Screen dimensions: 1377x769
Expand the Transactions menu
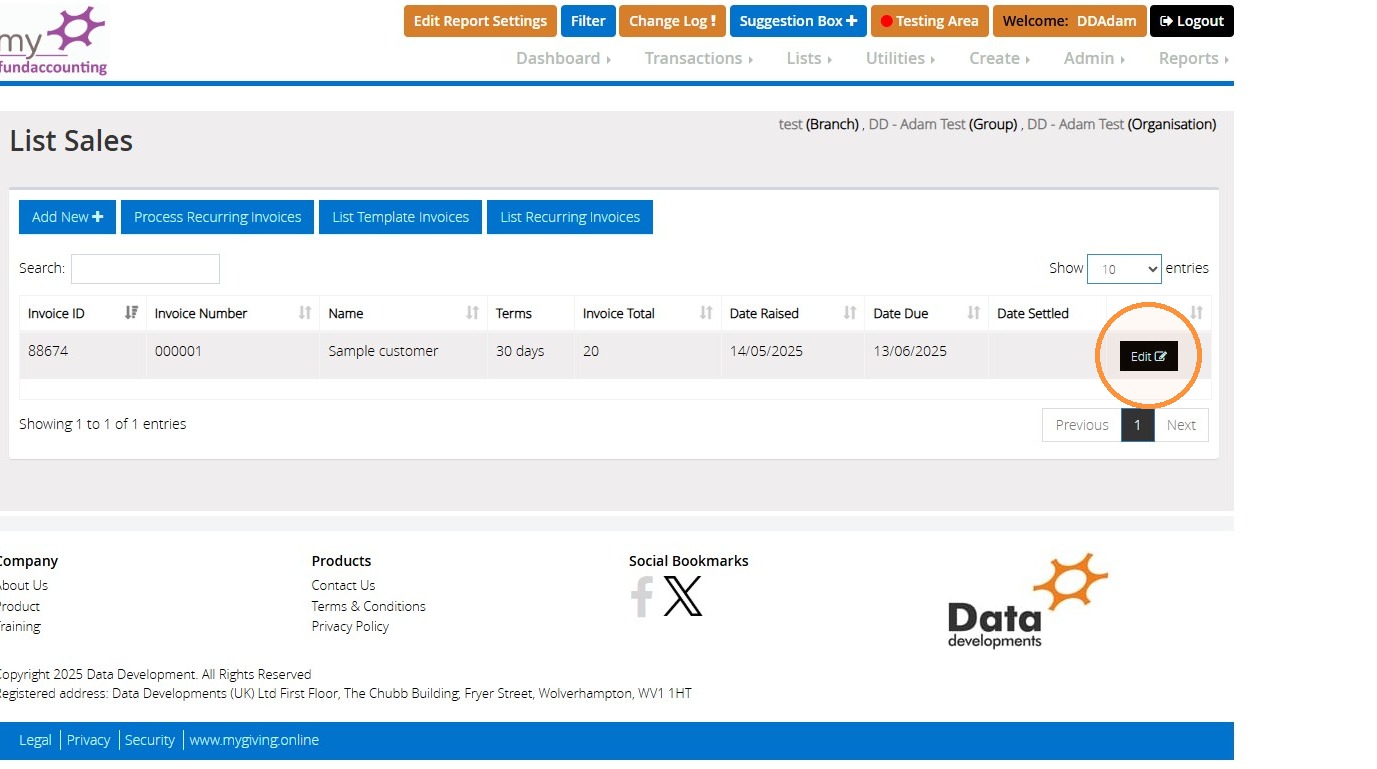pyautogui.click(x=699, y=58)
